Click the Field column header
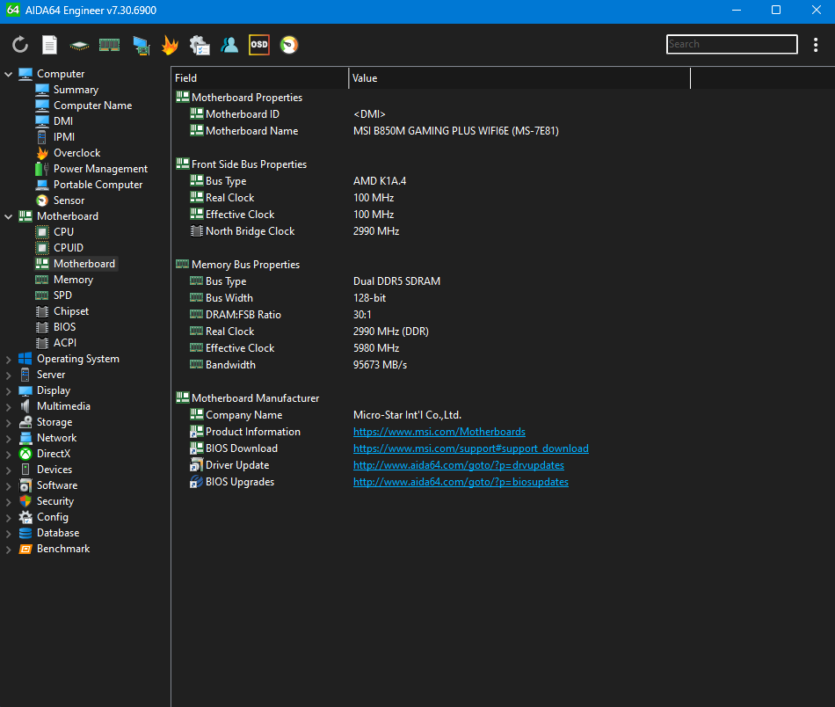The width and height of the screenshot is (835, 707). pos(260,78)
